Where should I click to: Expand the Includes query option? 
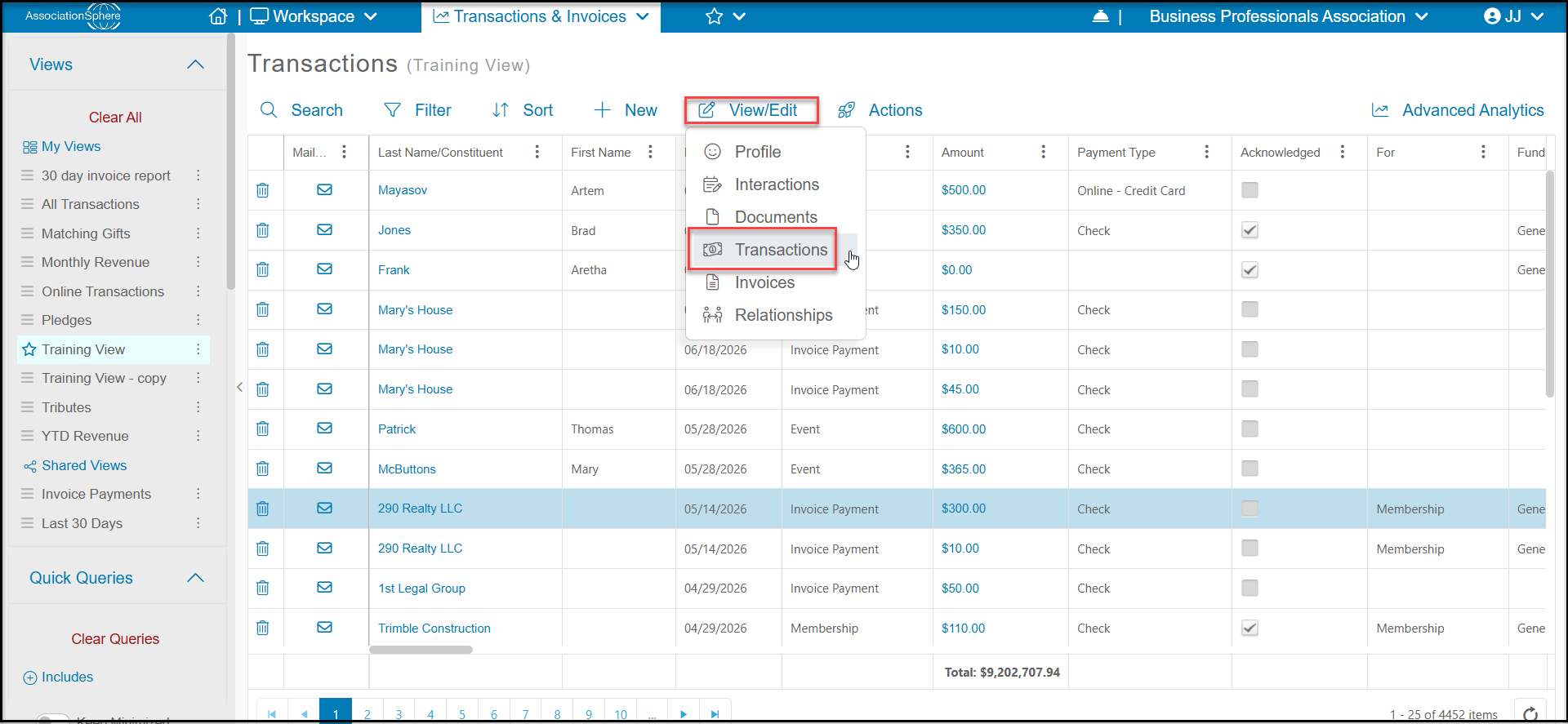(58, 677)
